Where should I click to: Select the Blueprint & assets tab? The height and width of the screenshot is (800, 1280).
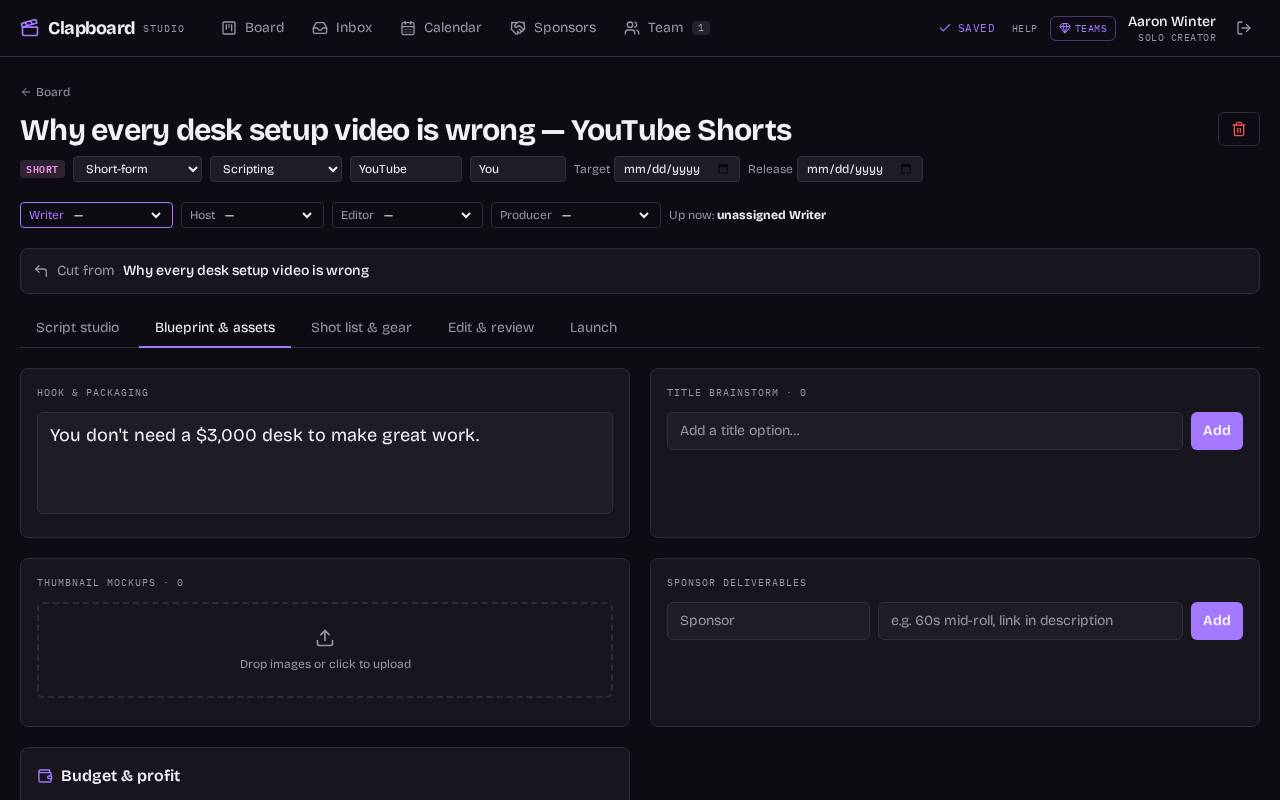coord(215,328)
